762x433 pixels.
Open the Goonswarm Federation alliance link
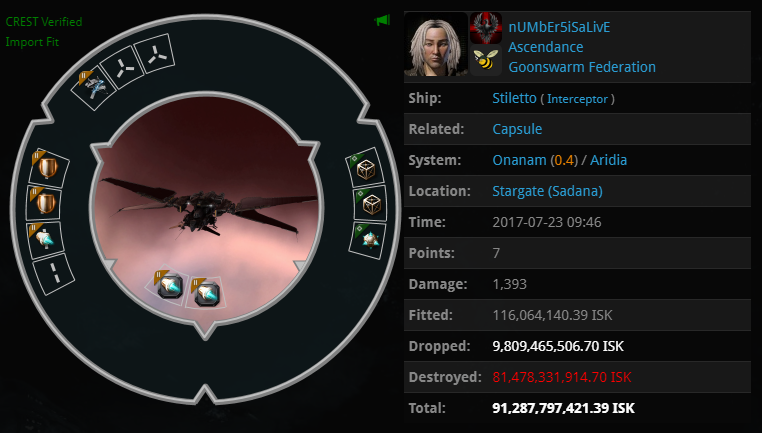point(582,67)
